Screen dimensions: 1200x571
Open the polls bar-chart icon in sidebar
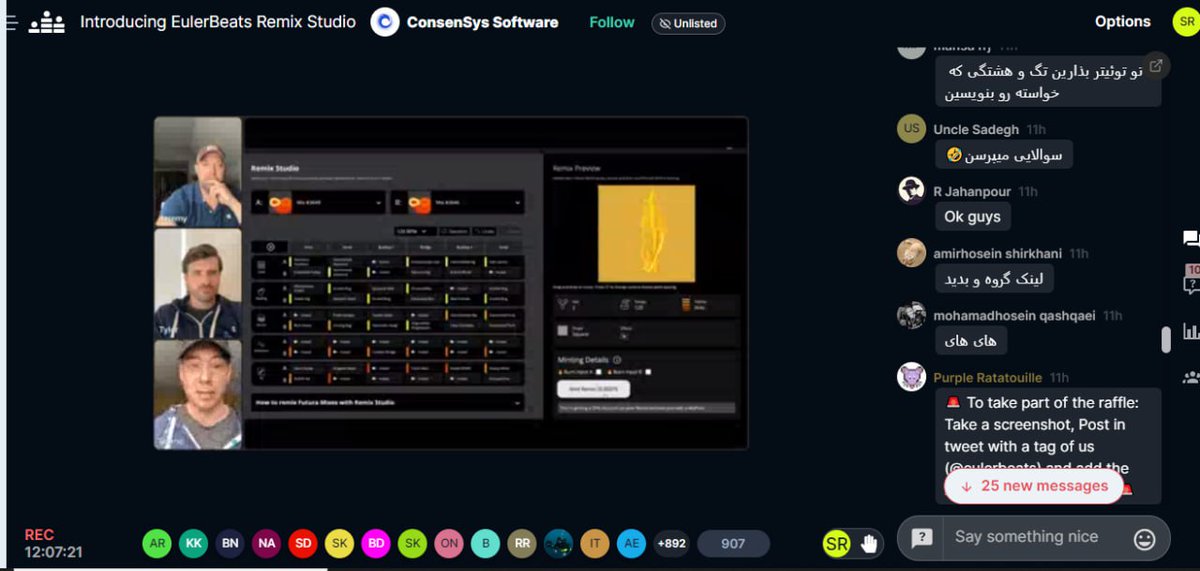(x=1190, y=331)
